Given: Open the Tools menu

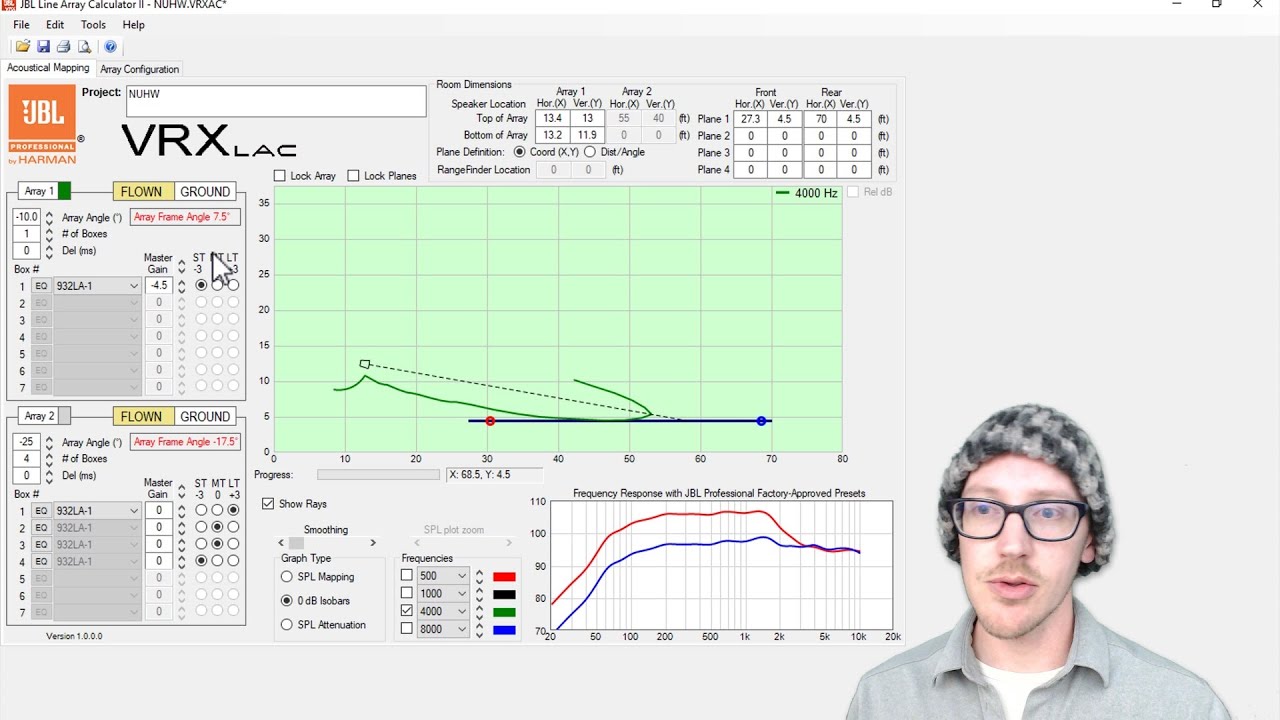Looking at the screenshot, I should [x=93, y=24].
